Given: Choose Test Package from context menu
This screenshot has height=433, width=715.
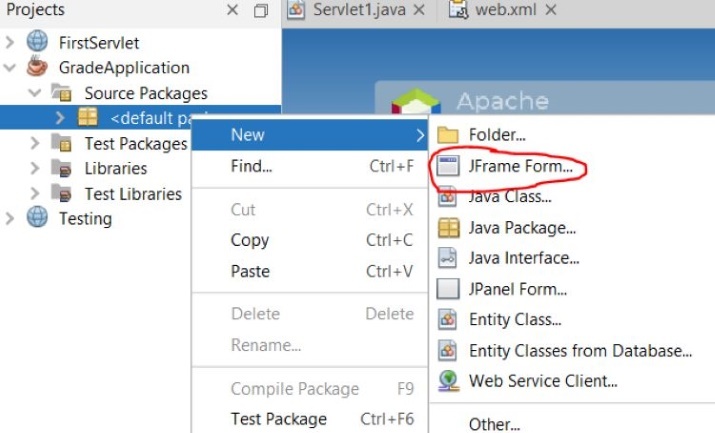Looking at the screenshot, I should [278, 419].
